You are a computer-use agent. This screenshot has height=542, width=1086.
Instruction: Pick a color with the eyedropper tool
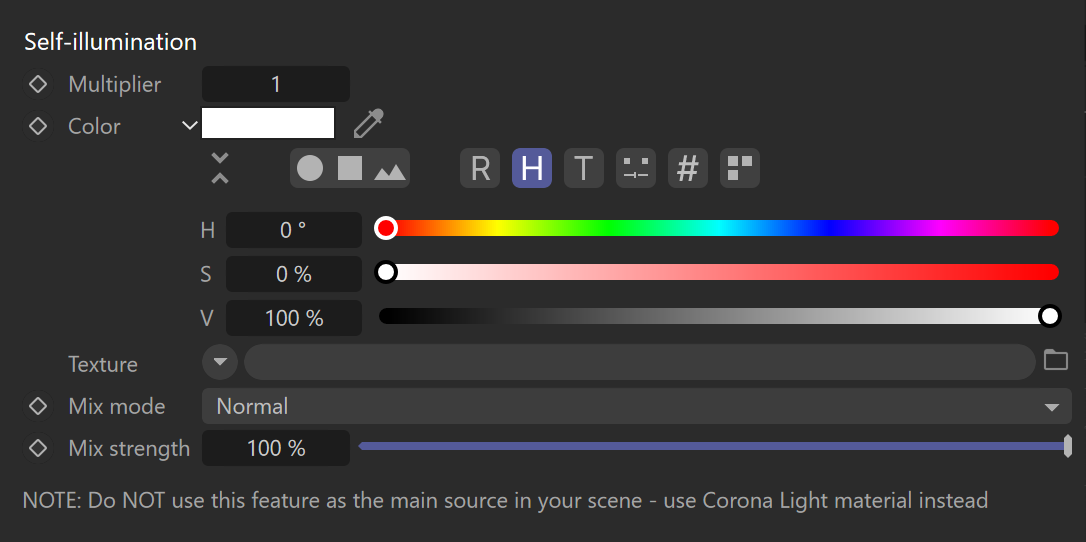coord(368,124)
